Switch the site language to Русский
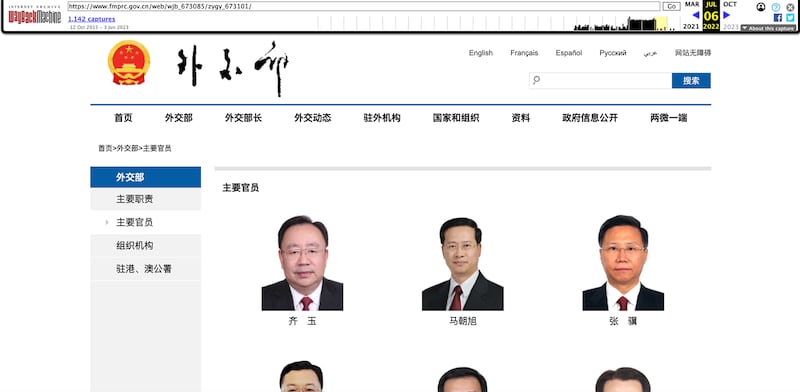 click(x=613, y=53)
